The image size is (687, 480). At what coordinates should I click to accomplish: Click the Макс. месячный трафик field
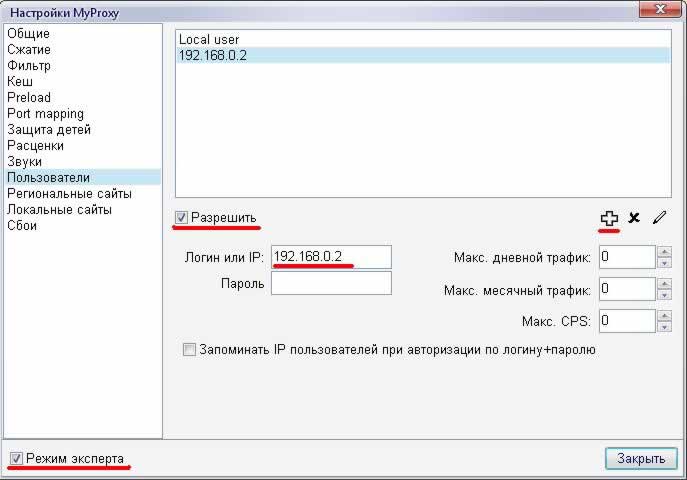pos(627,289)
